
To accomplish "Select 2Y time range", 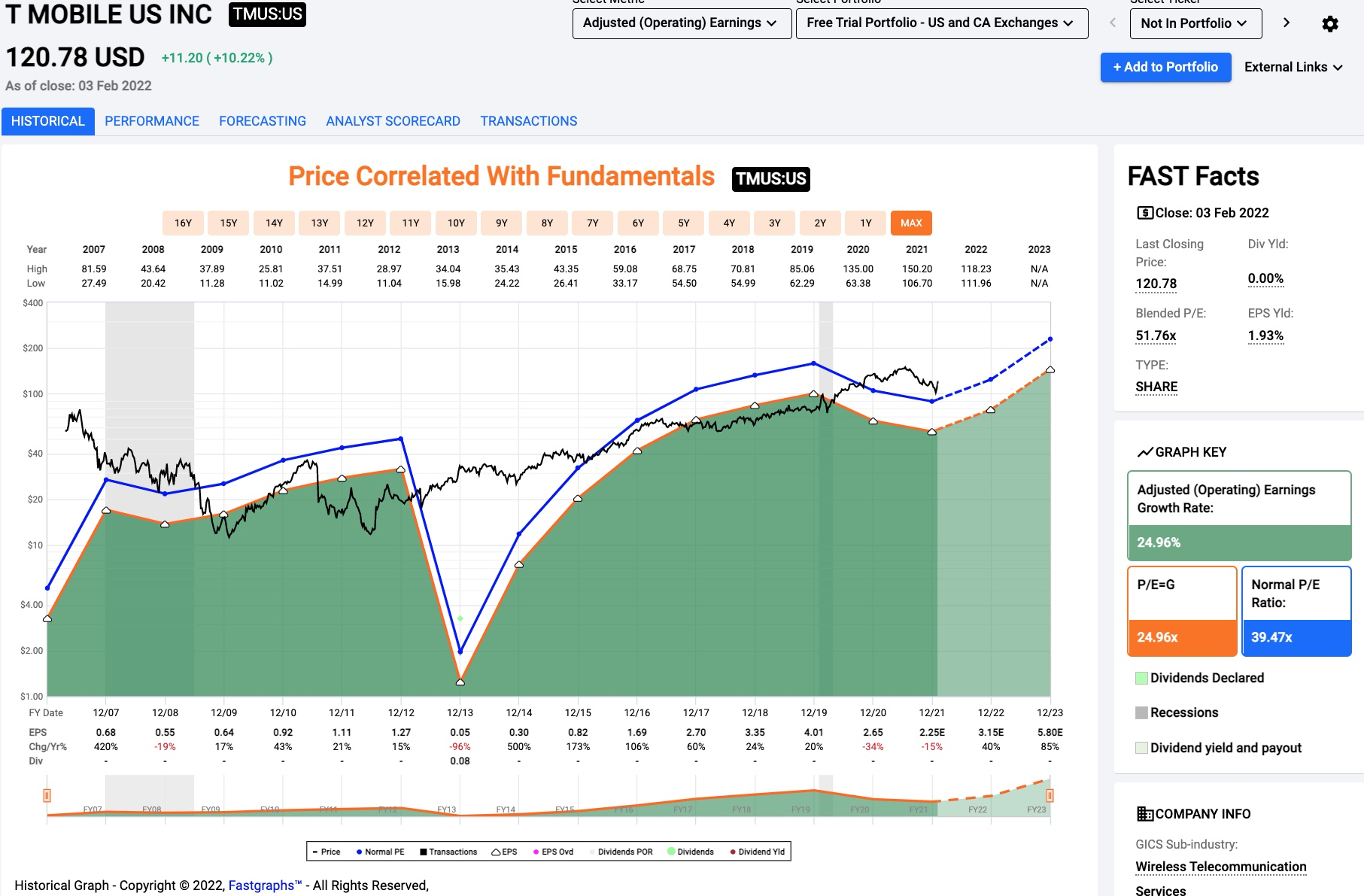I will point(820,223).
